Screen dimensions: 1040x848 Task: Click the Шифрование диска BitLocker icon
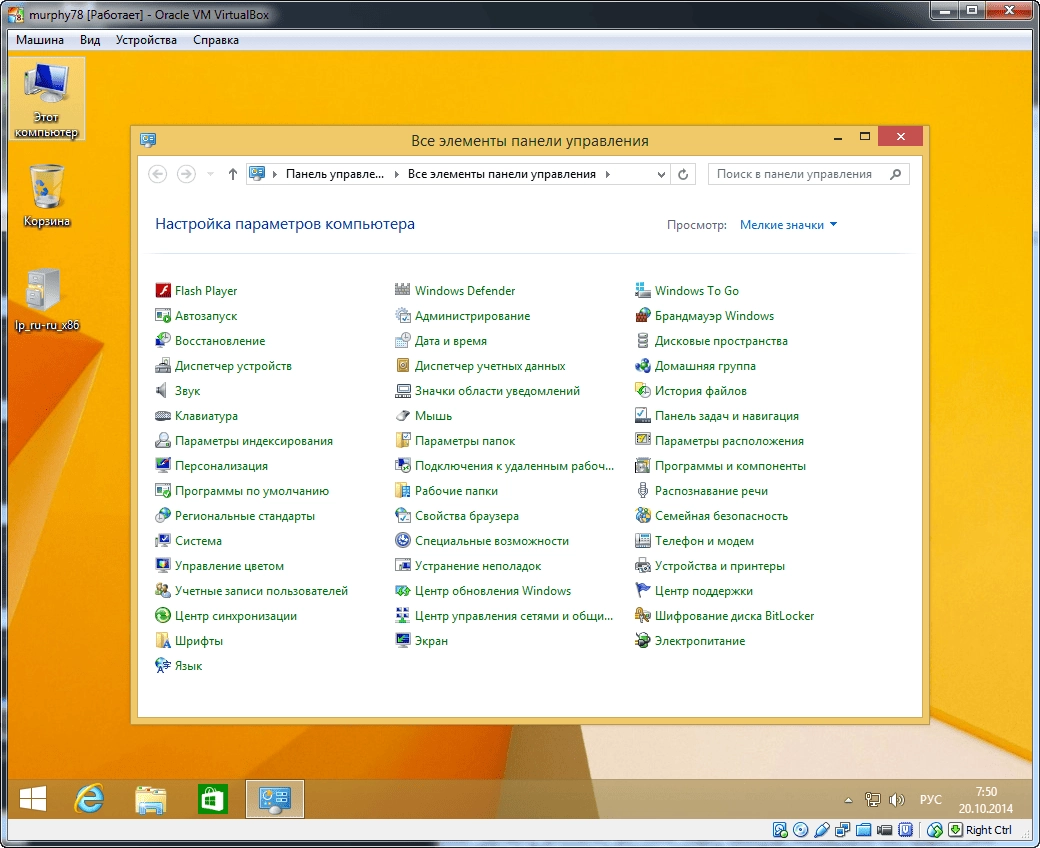tap(643, 616)
